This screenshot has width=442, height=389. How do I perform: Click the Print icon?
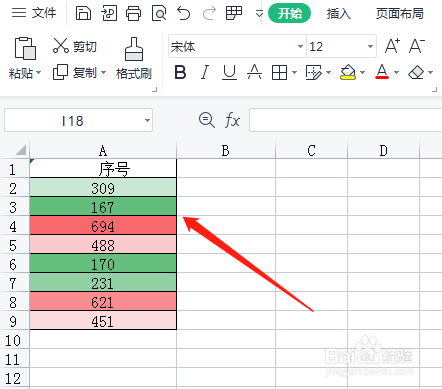(x=134, y=14)
